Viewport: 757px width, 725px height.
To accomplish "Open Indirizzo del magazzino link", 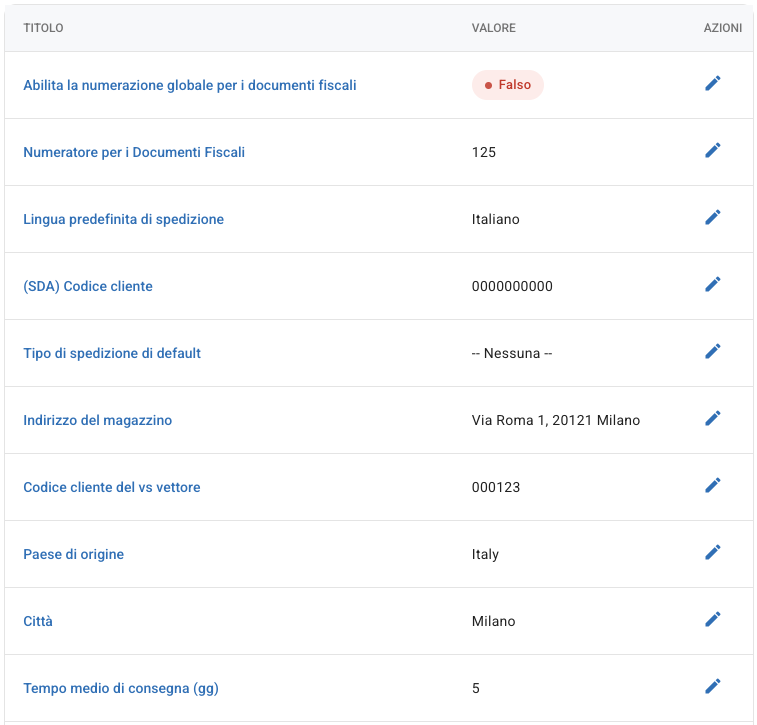I will coord(98,420).
